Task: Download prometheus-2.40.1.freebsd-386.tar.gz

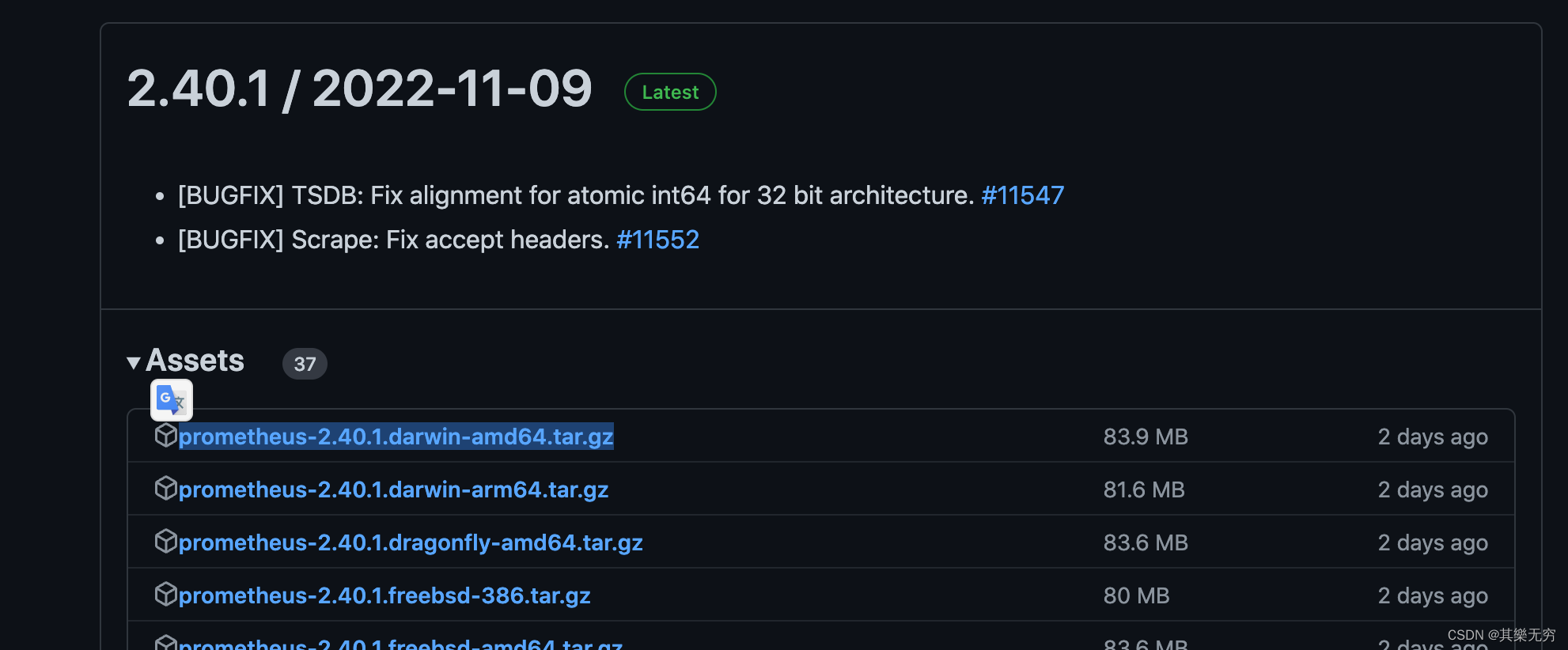Action: pos(384,595)
